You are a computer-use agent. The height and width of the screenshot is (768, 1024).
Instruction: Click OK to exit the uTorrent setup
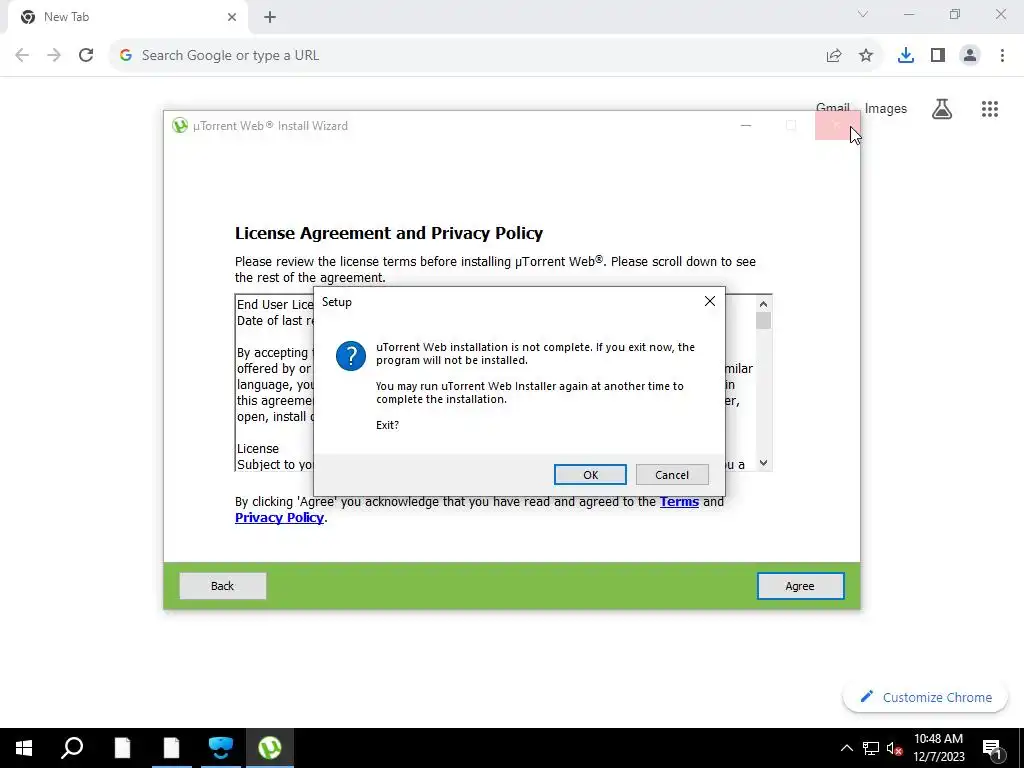[590, 475]
